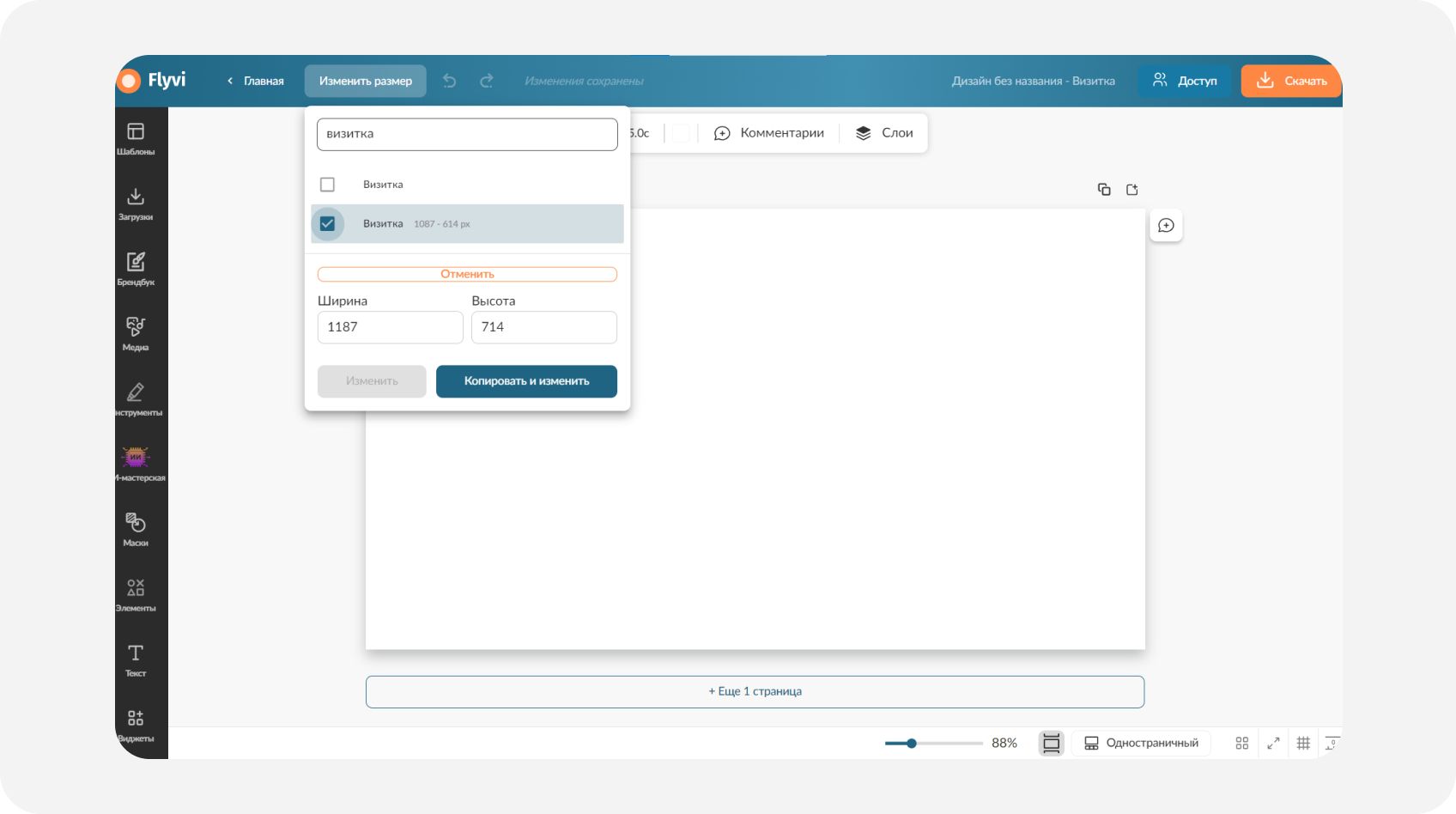Open the Виджеты panel
This screenshot has width=1456, height=814.
(x=136, y=726)
